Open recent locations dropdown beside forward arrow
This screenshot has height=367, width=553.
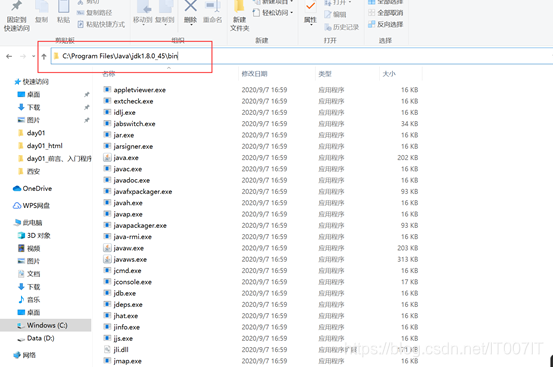tap(34, 56)
